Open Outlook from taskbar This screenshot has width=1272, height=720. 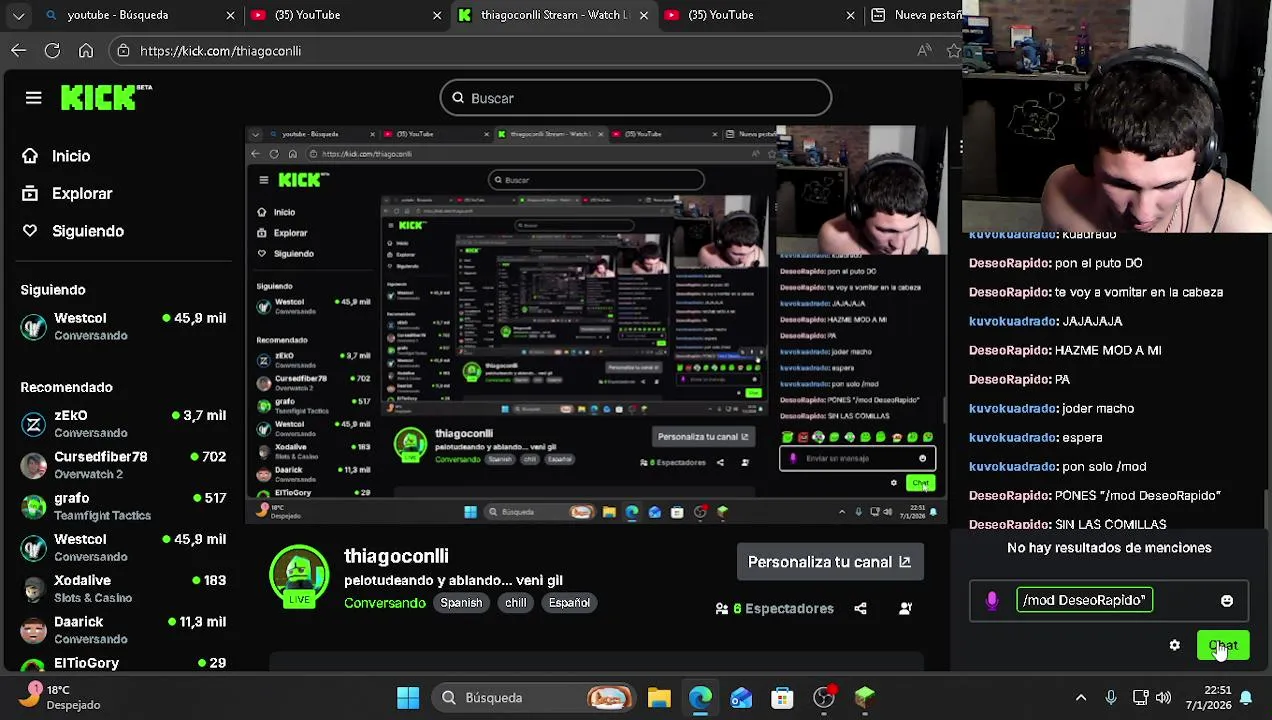[x=741, y=698]
